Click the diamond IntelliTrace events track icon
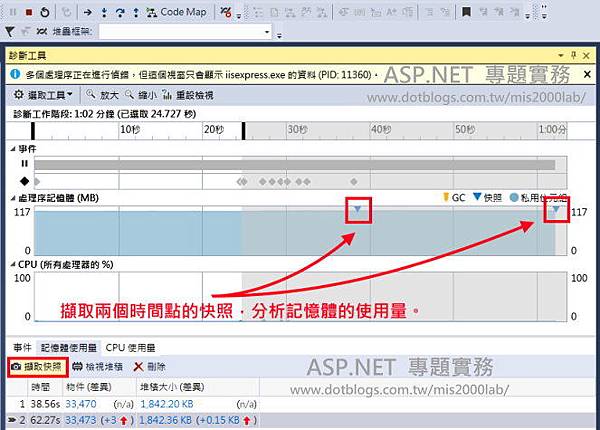The image size is (600, 430). click(24, 181)
